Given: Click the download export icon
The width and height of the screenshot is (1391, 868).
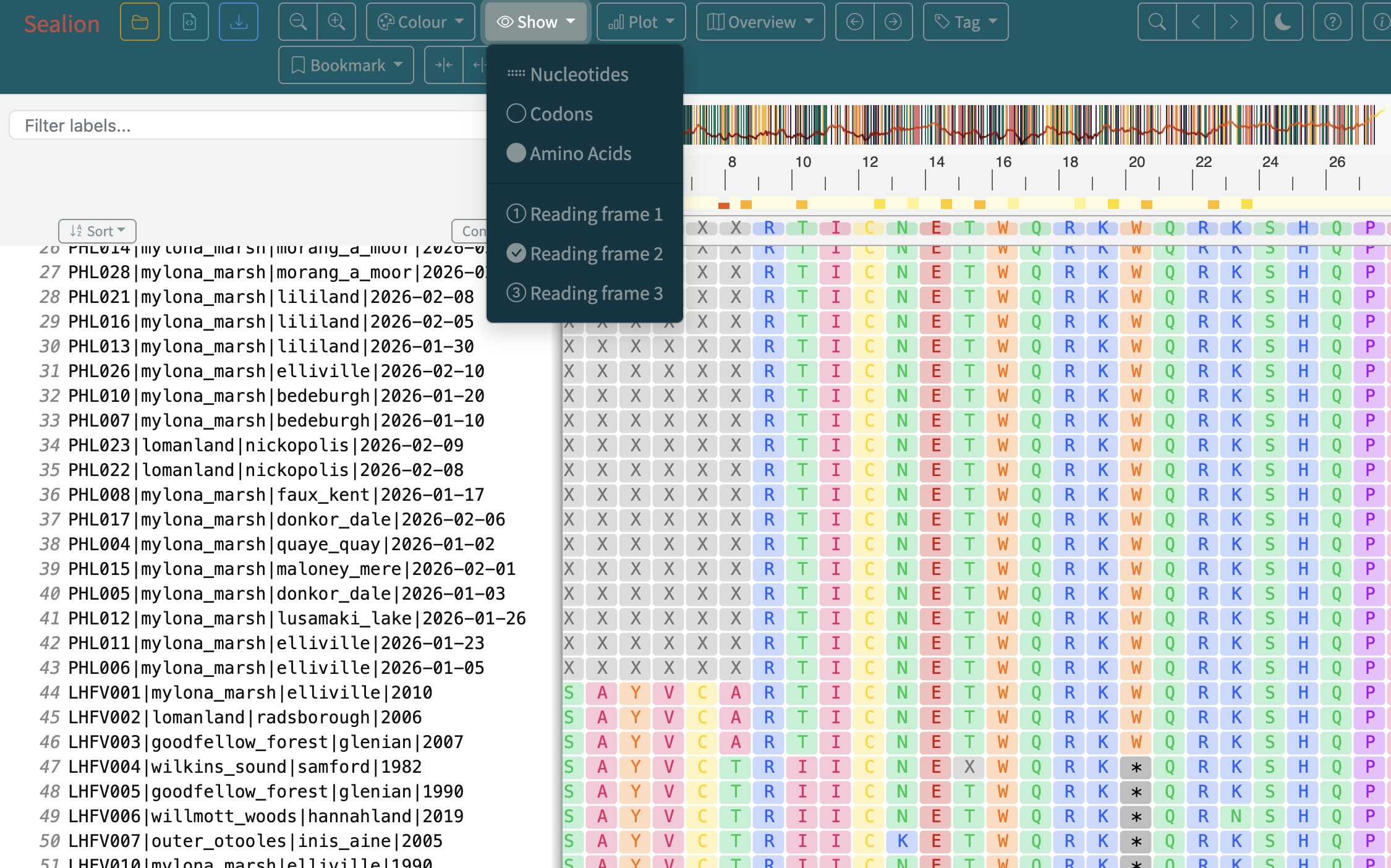Looking at the screenshot, I should 239,22.
